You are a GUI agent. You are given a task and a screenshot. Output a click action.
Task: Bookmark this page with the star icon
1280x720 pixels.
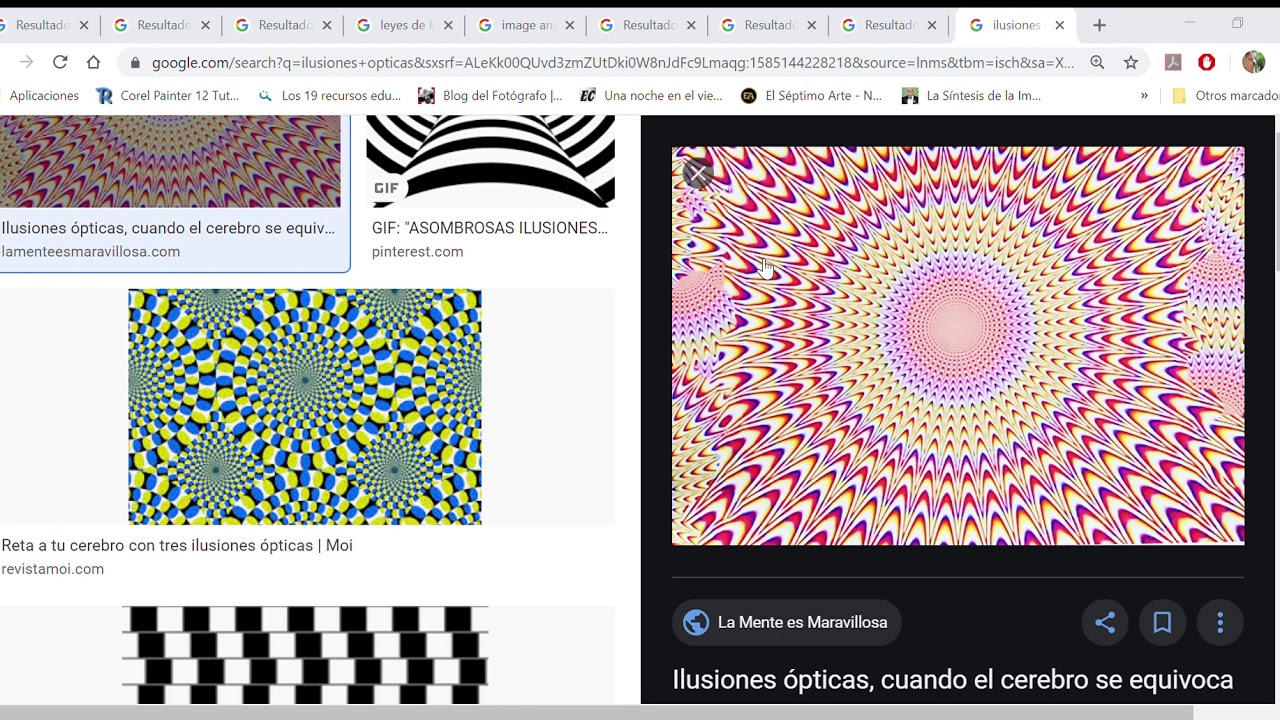pyautogui.click(x=1131, y=62)
